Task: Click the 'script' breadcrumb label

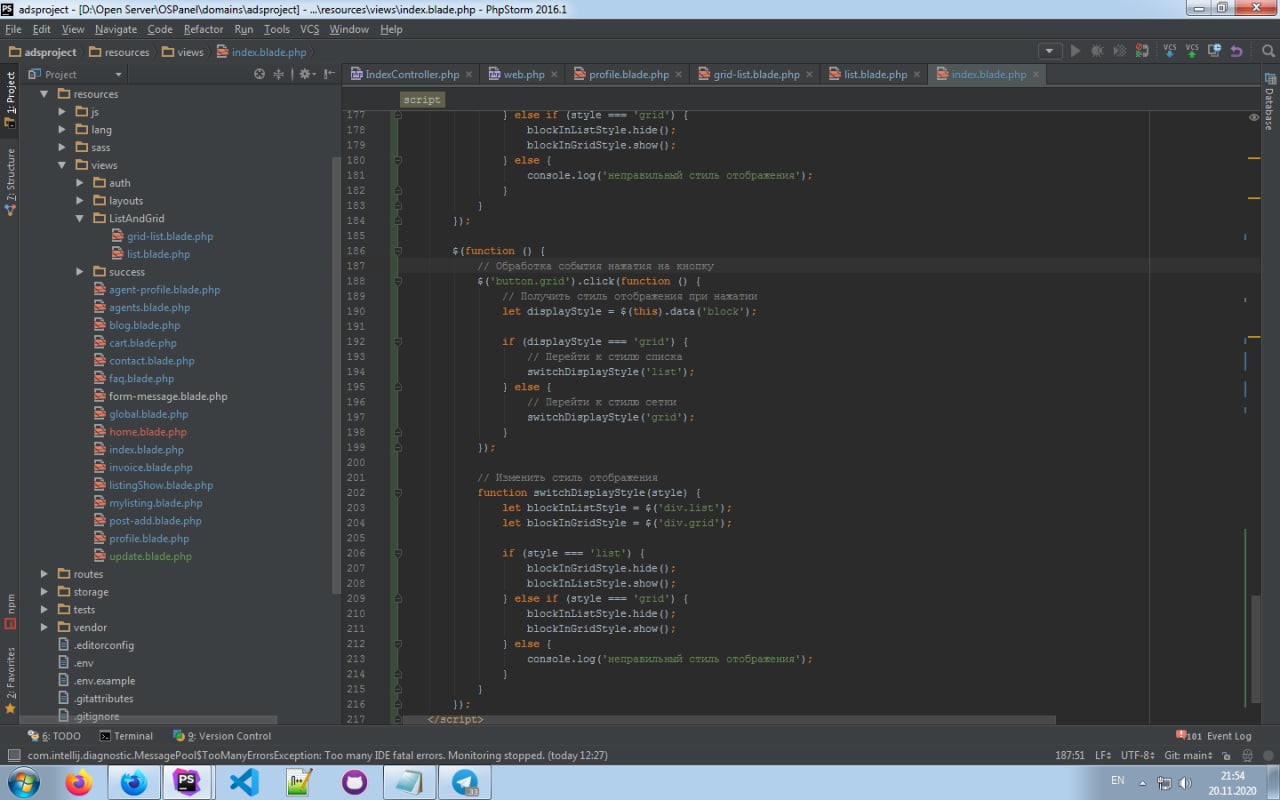Action: (x=422, y=99)
